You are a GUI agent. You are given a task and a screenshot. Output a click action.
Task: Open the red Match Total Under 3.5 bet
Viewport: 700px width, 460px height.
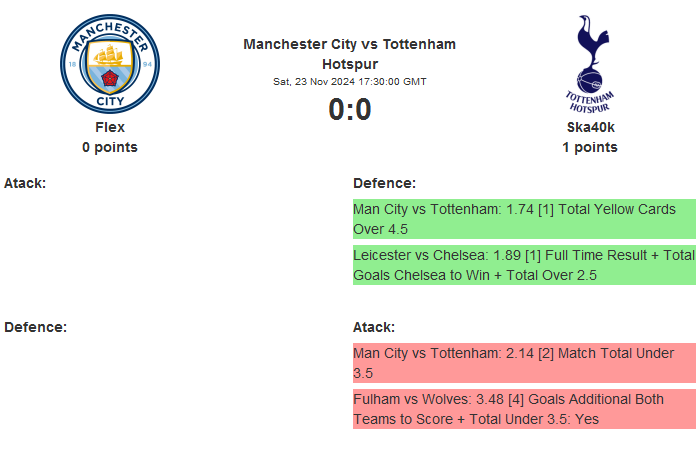tap(523, 363)
